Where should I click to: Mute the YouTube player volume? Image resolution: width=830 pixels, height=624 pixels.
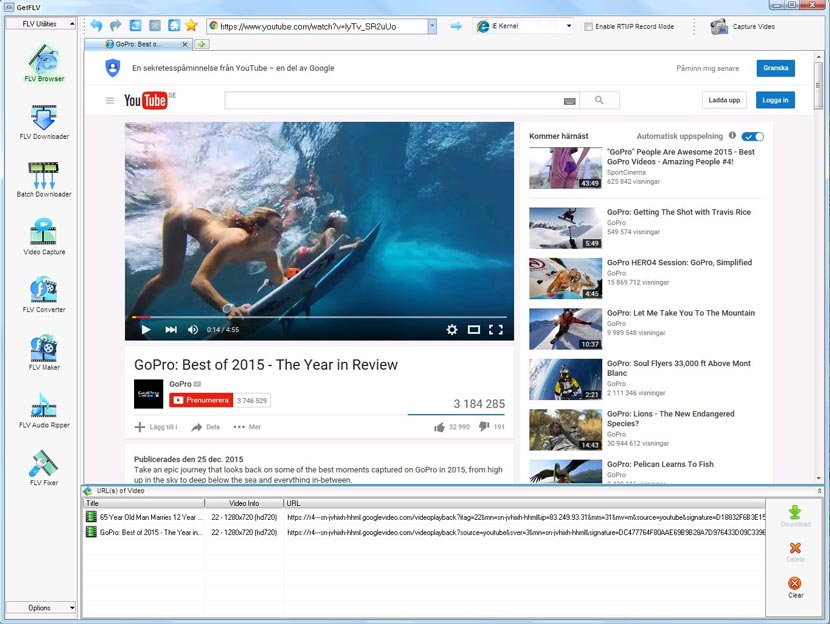pyautogui.click(x=193, y=327)
